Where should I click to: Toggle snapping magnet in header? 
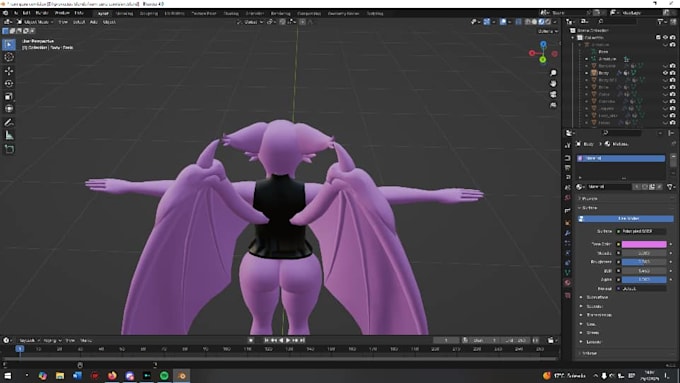click(282, 22)
